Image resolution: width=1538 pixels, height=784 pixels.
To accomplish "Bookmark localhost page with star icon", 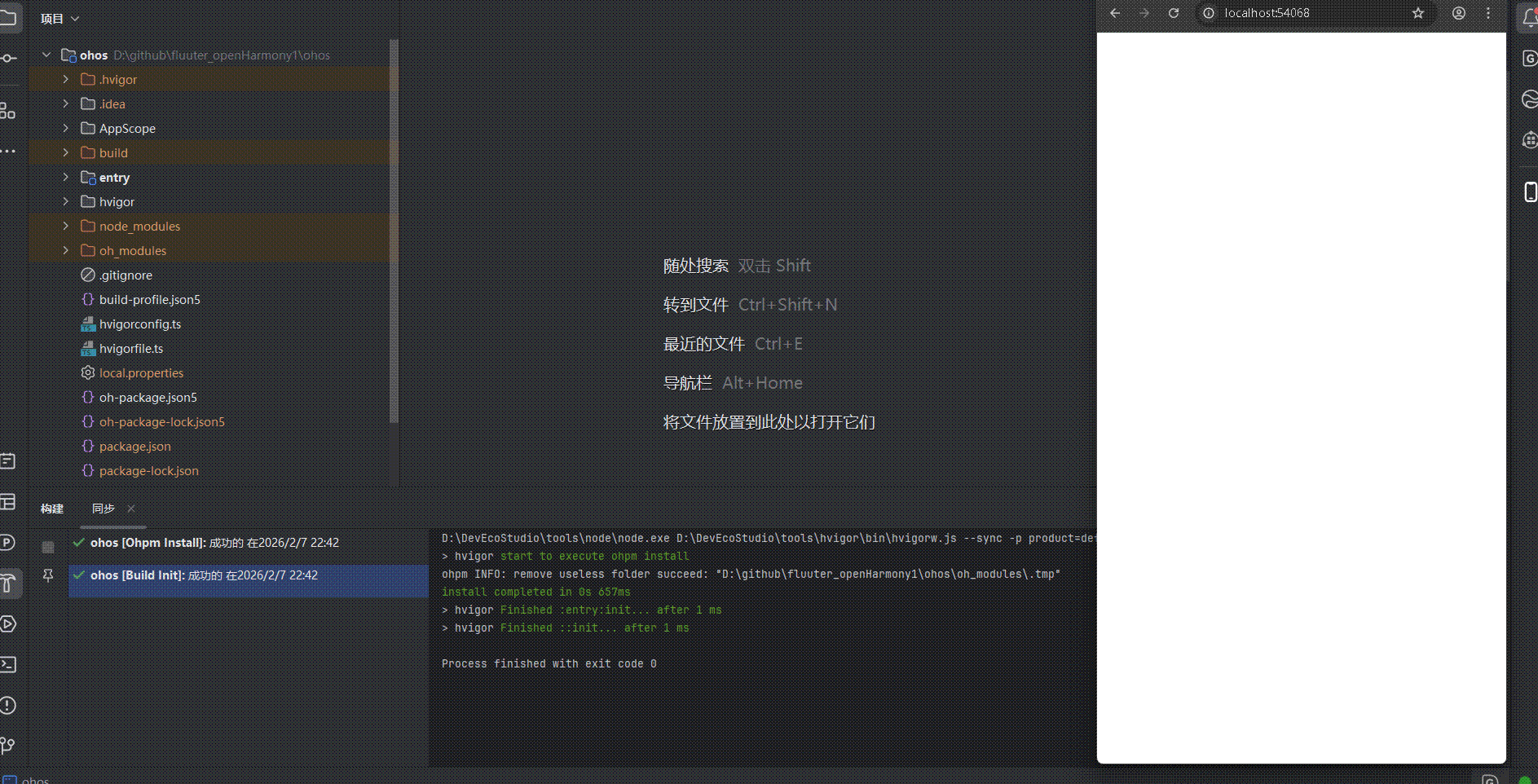I will pyautogui.click(x=1418, y=13).
